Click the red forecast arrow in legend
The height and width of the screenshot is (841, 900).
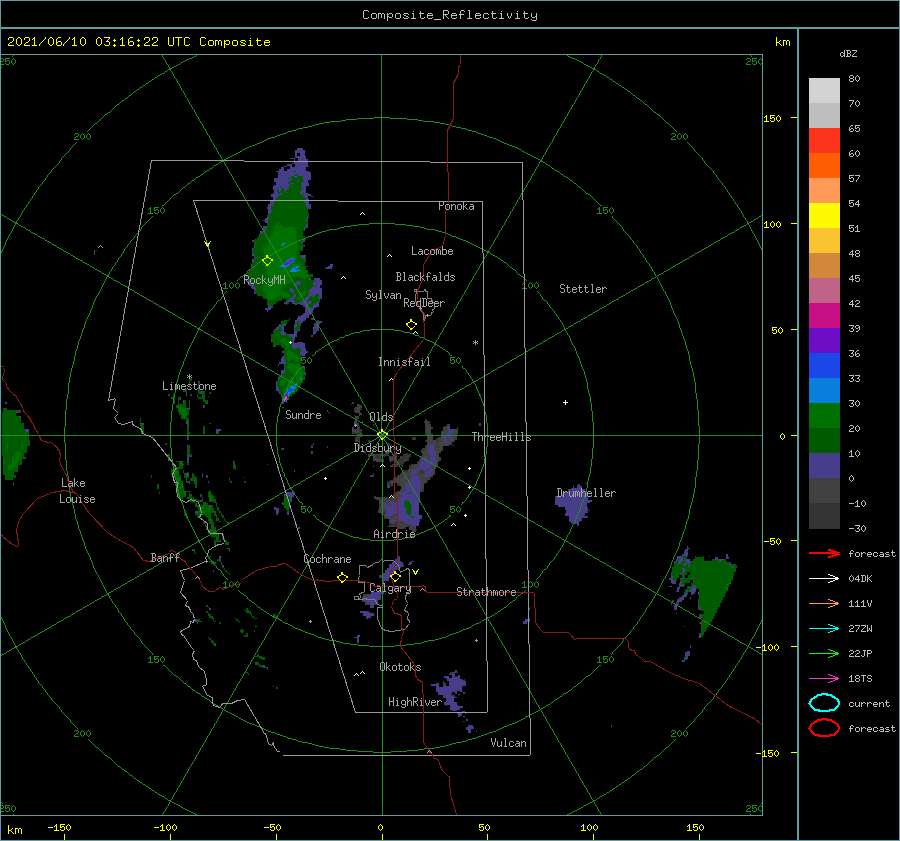tap(824, 553)
